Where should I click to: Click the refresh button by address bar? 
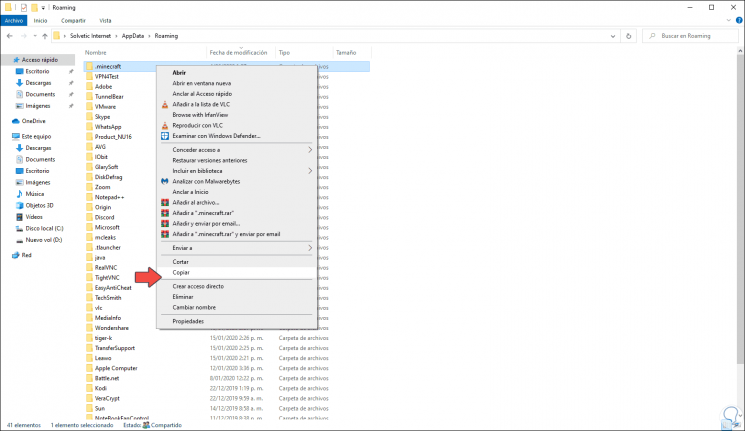(x=629, y=36)
